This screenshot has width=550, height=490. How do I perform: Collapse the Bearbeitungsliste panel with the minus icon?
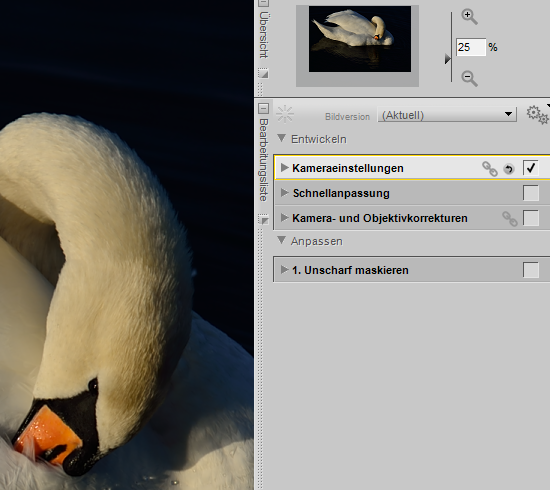point(264,108)
